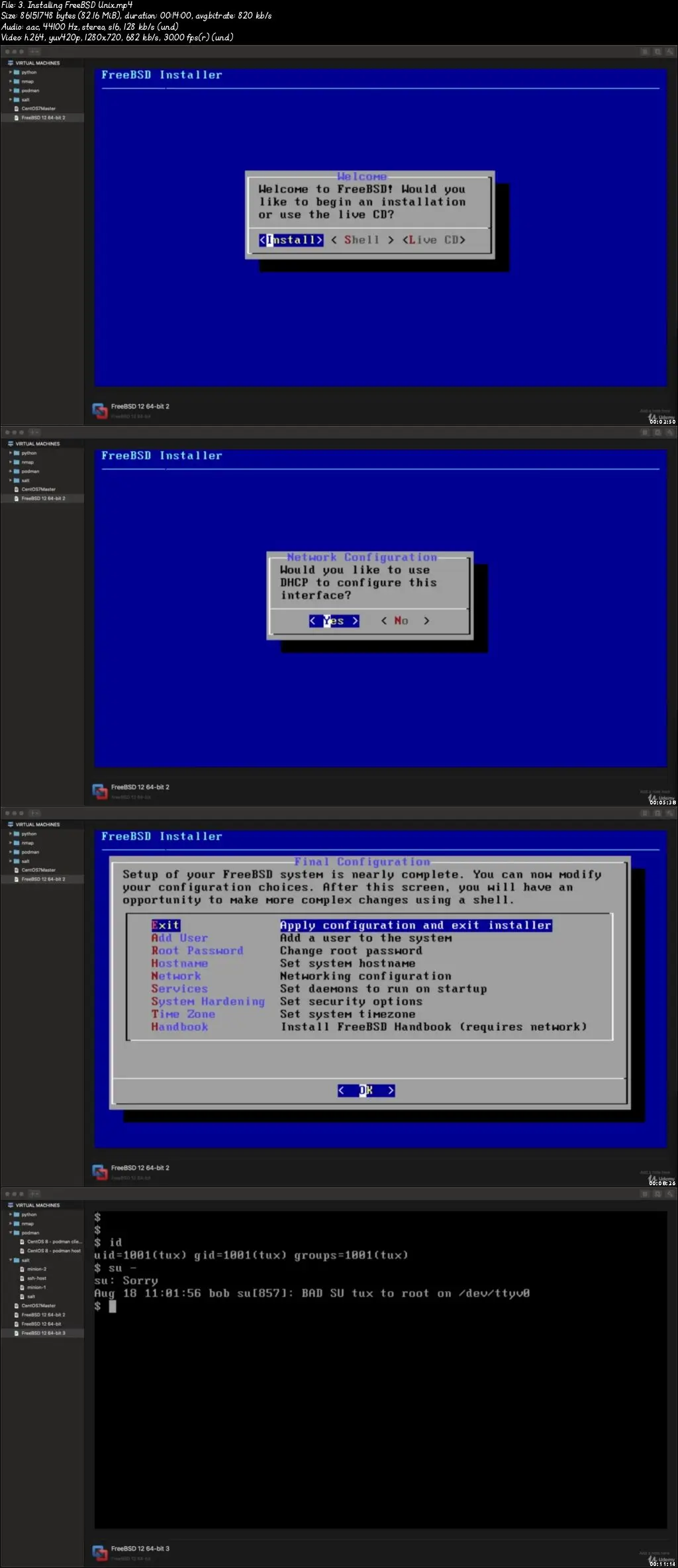This screenshot has height=1568, width=678.
Task: Click the salt folder icon in the Network Configuration frame
Action: [x=17, y=481]
